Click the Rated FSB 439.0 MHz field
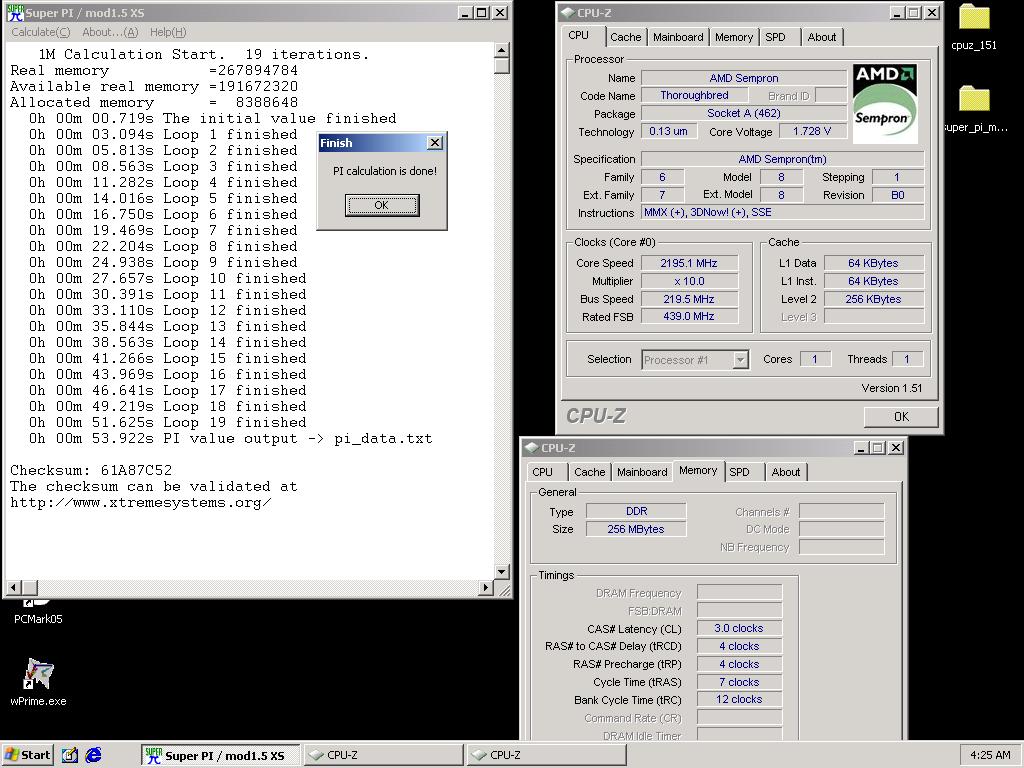1024x768 pixels. [x=689, y=316]
